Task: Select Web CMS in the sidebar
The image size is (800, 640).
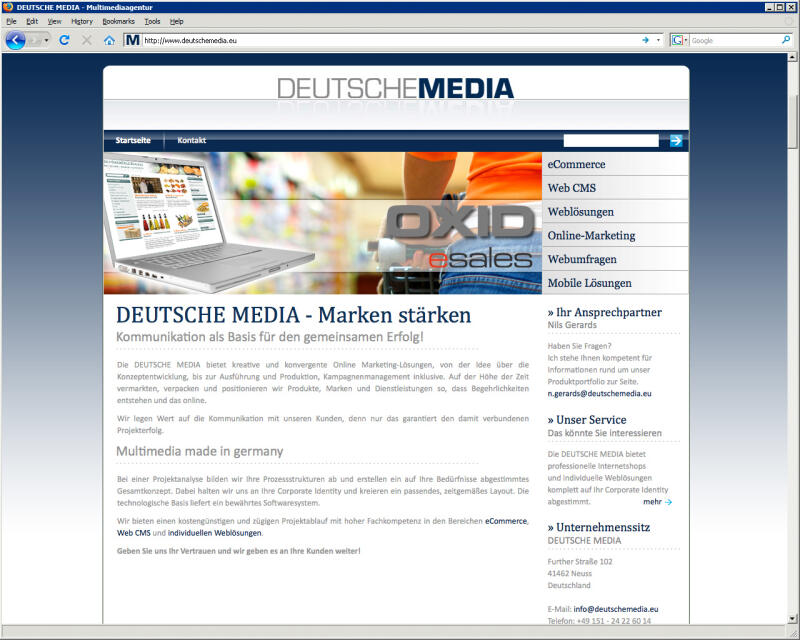Action: click(574, 187)
